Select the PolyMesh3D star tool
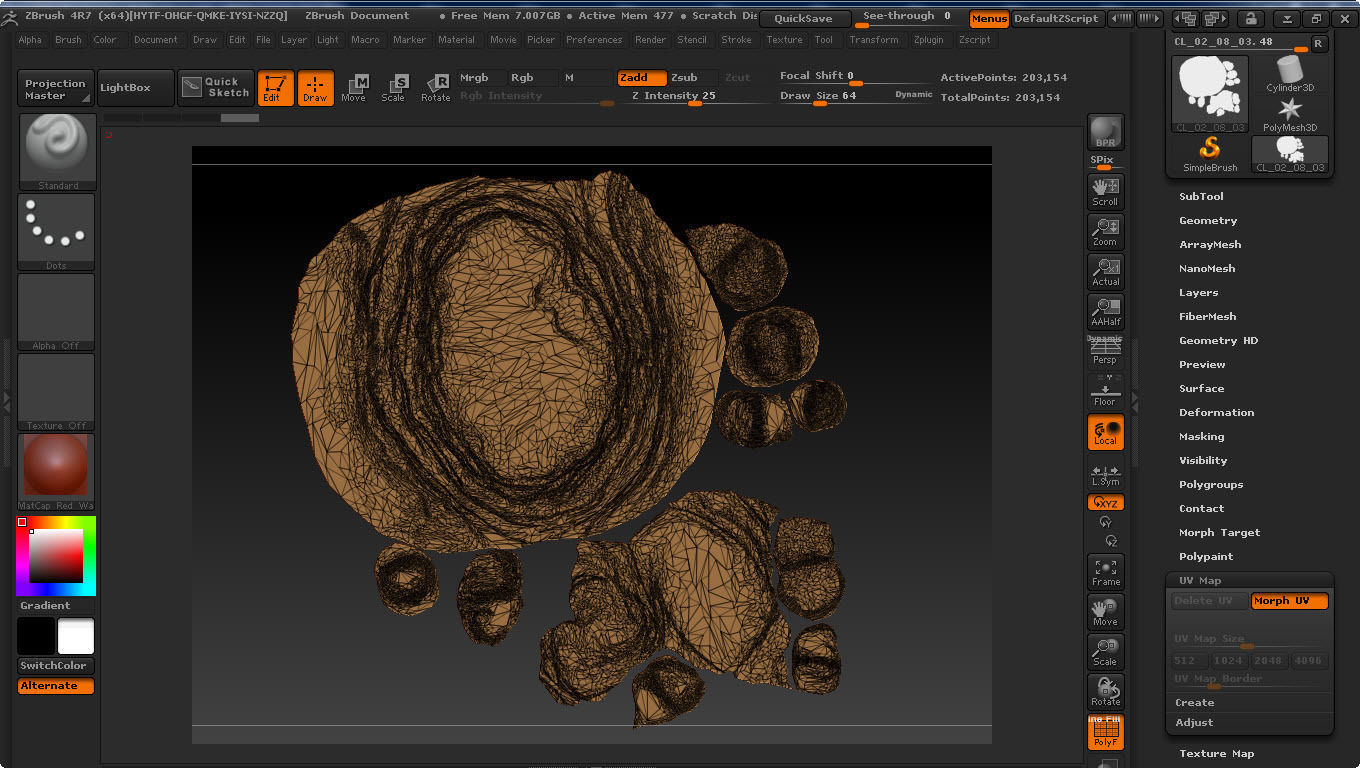The width and height of the screenshot is (1360, 768). [x=1290, y=114]
